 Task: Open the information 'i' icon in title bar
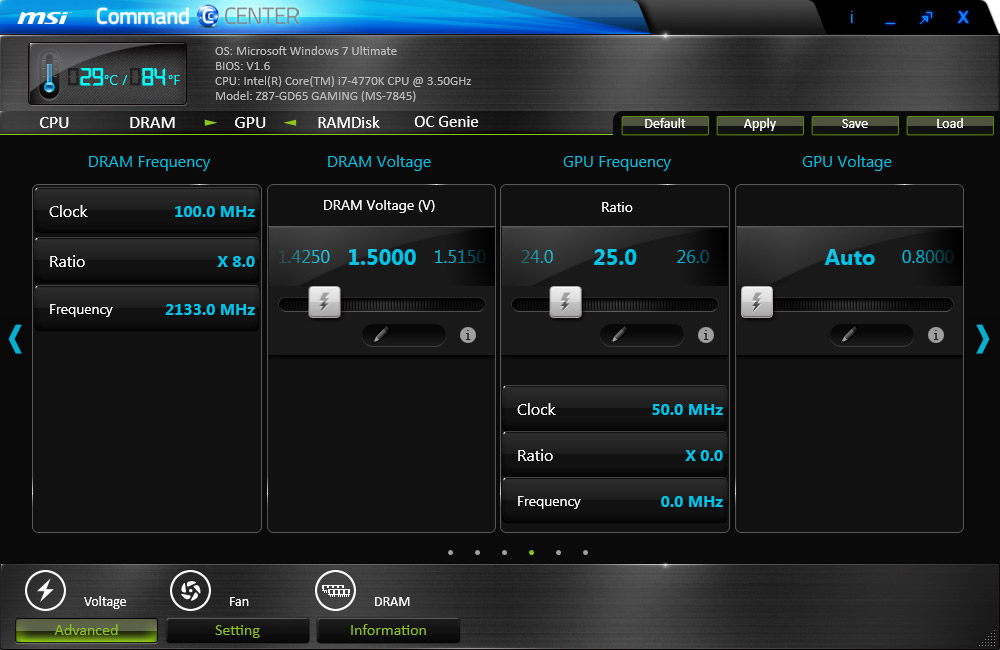852,17
